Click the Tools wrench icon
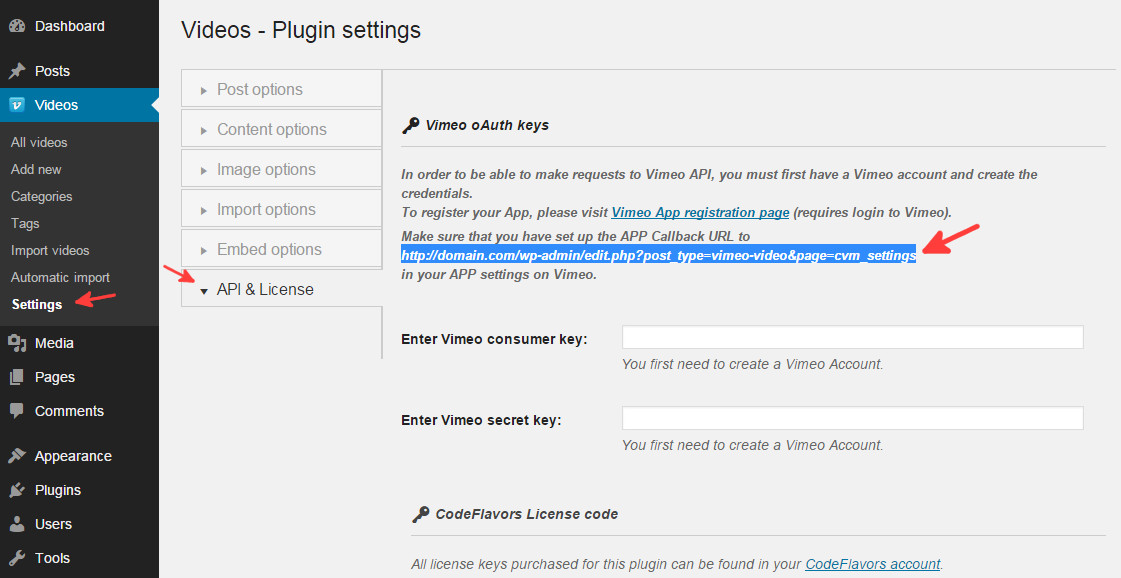The width and height of the screenshot is (1121, 578). pyautogui.click(x=17, y=558)
